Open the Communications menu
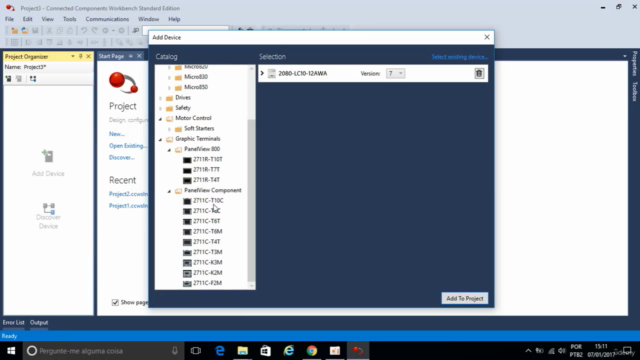This screenshot has height=360, width=640. pos(107,19)
